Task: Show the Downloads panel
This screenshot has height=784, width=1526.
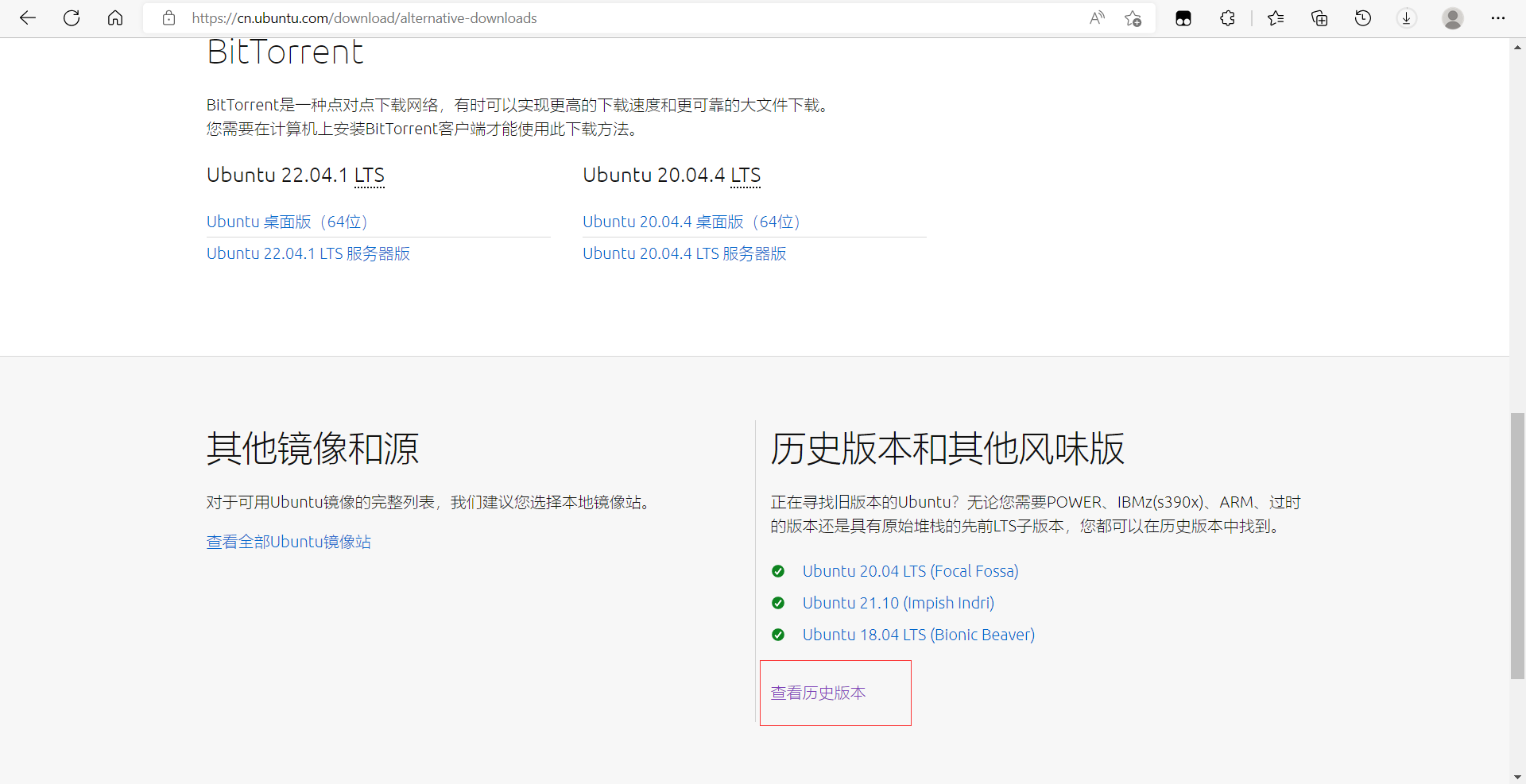Action: [1407, 18]
